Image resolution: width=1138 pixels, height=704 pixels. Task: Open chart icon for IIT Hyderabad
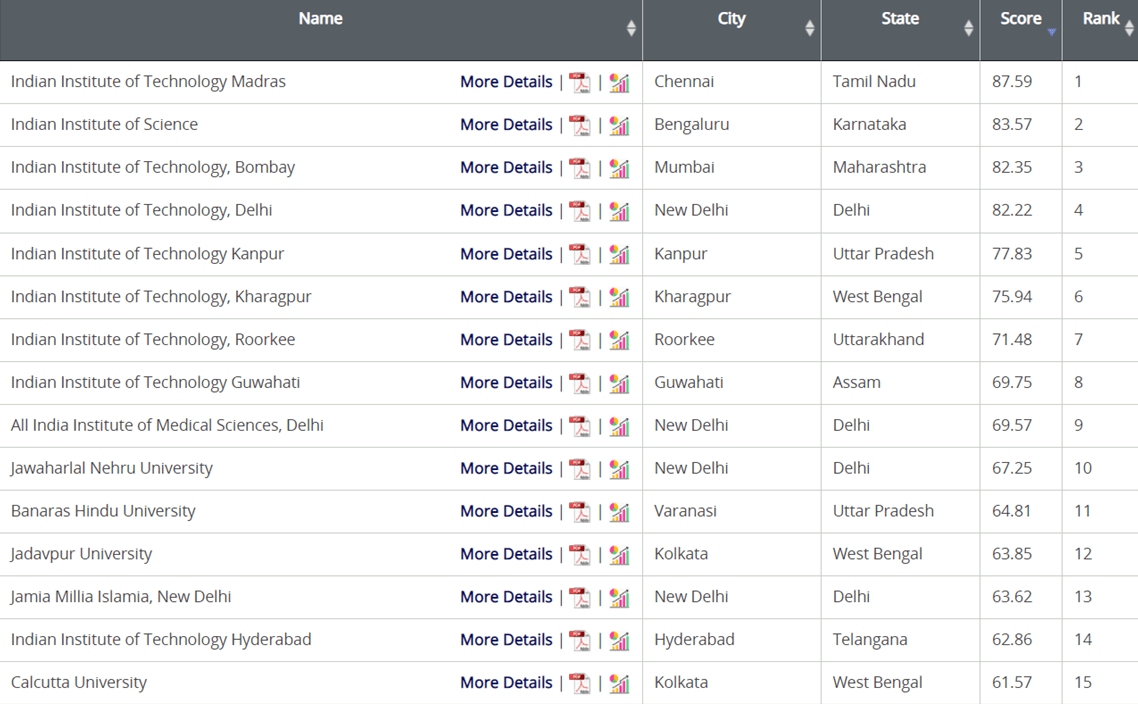coord(619,641)
